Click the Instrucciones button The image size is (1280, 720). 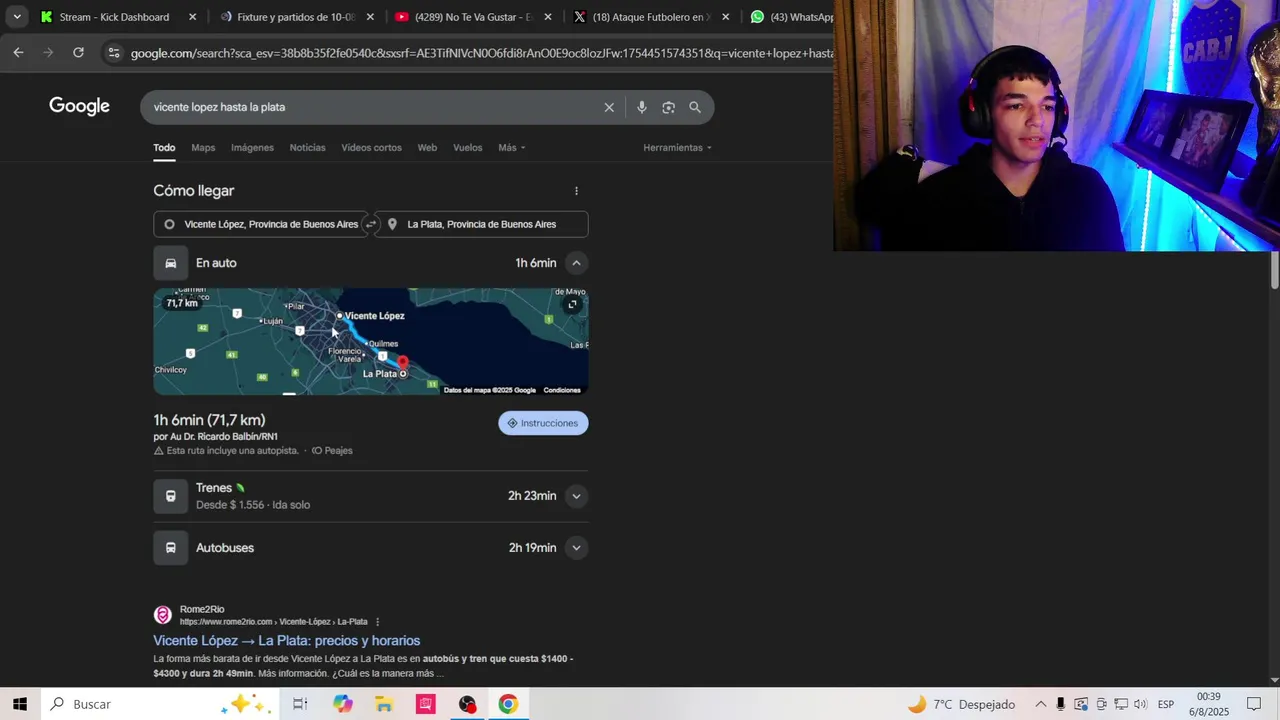point(543,423)
